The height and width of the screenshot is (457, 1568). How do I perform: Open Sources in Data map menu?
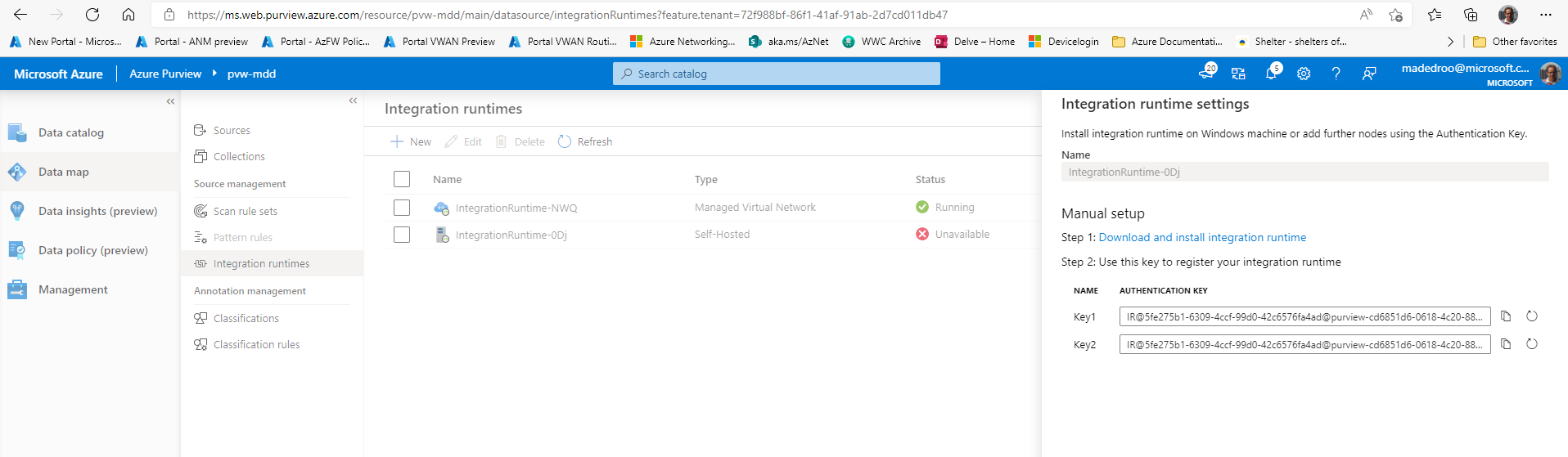232,130
